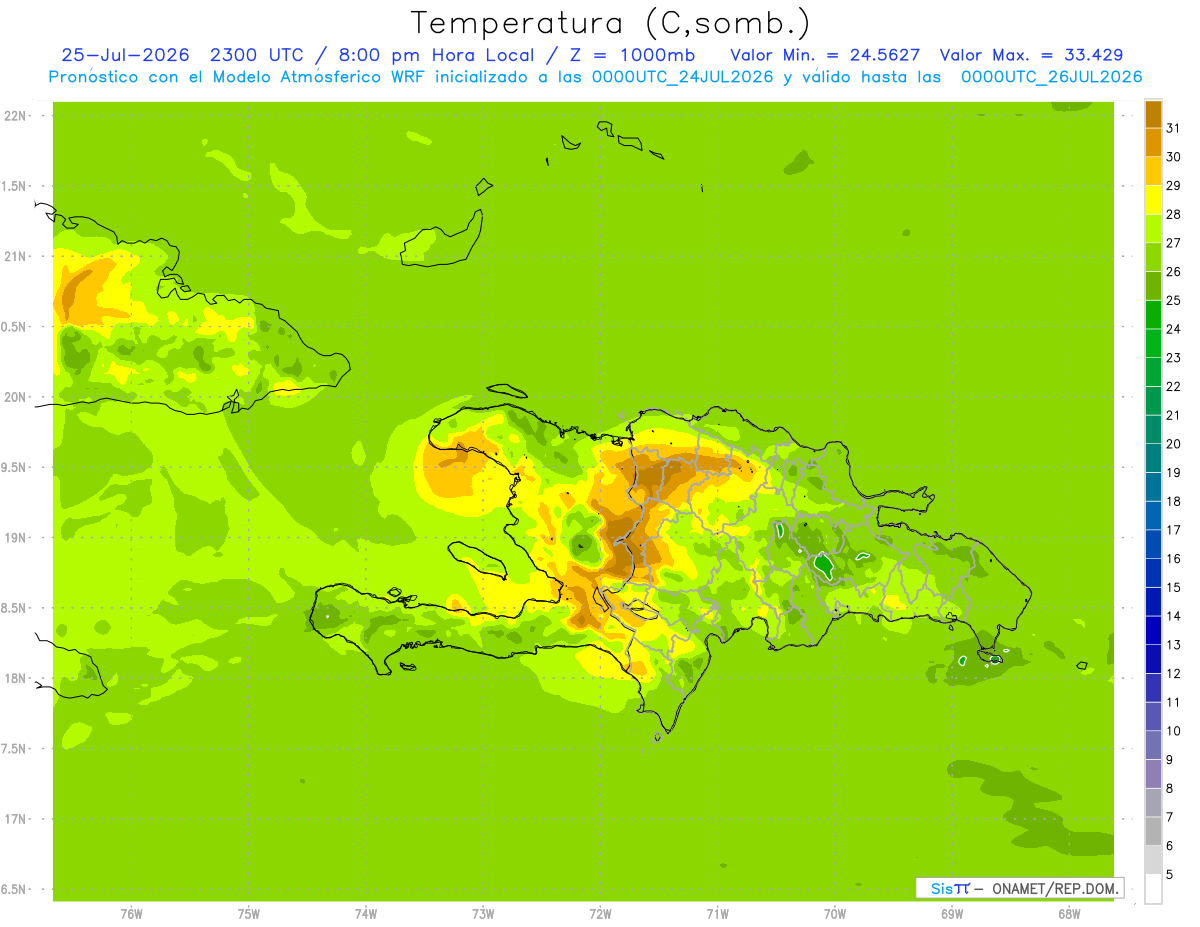This screenshot has width=1200, height=927.
Task: Click the '22N' latitude label
Action: (14, 116)
